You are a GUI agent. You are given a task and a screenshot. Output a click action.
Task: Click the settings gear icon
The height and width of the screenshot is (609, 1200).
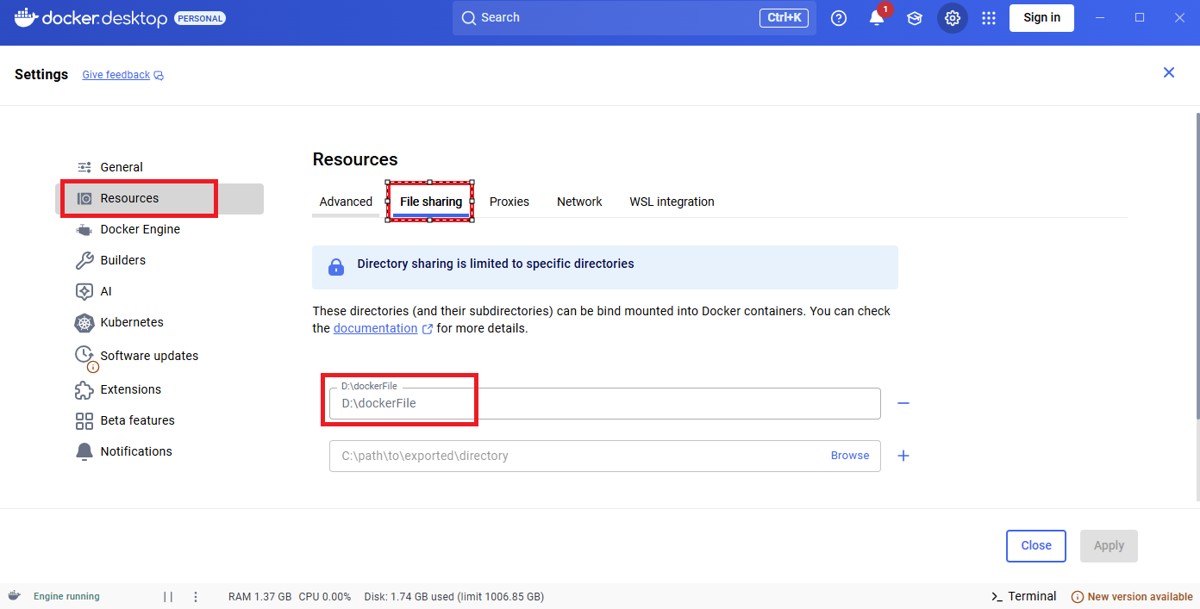click(x=952, y=18)
